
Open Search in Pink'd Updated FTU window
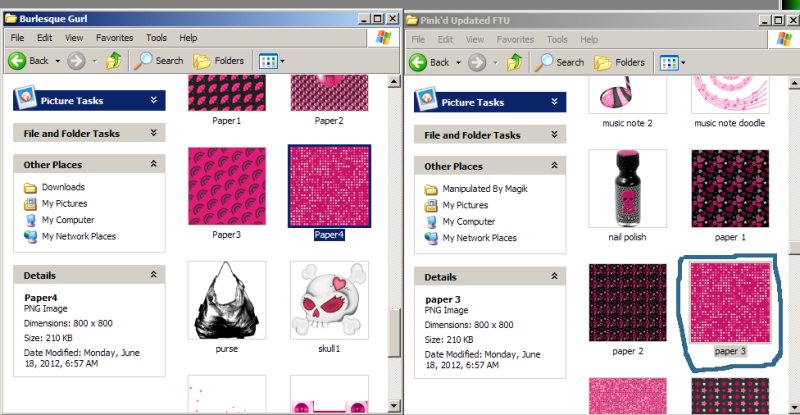560,62
